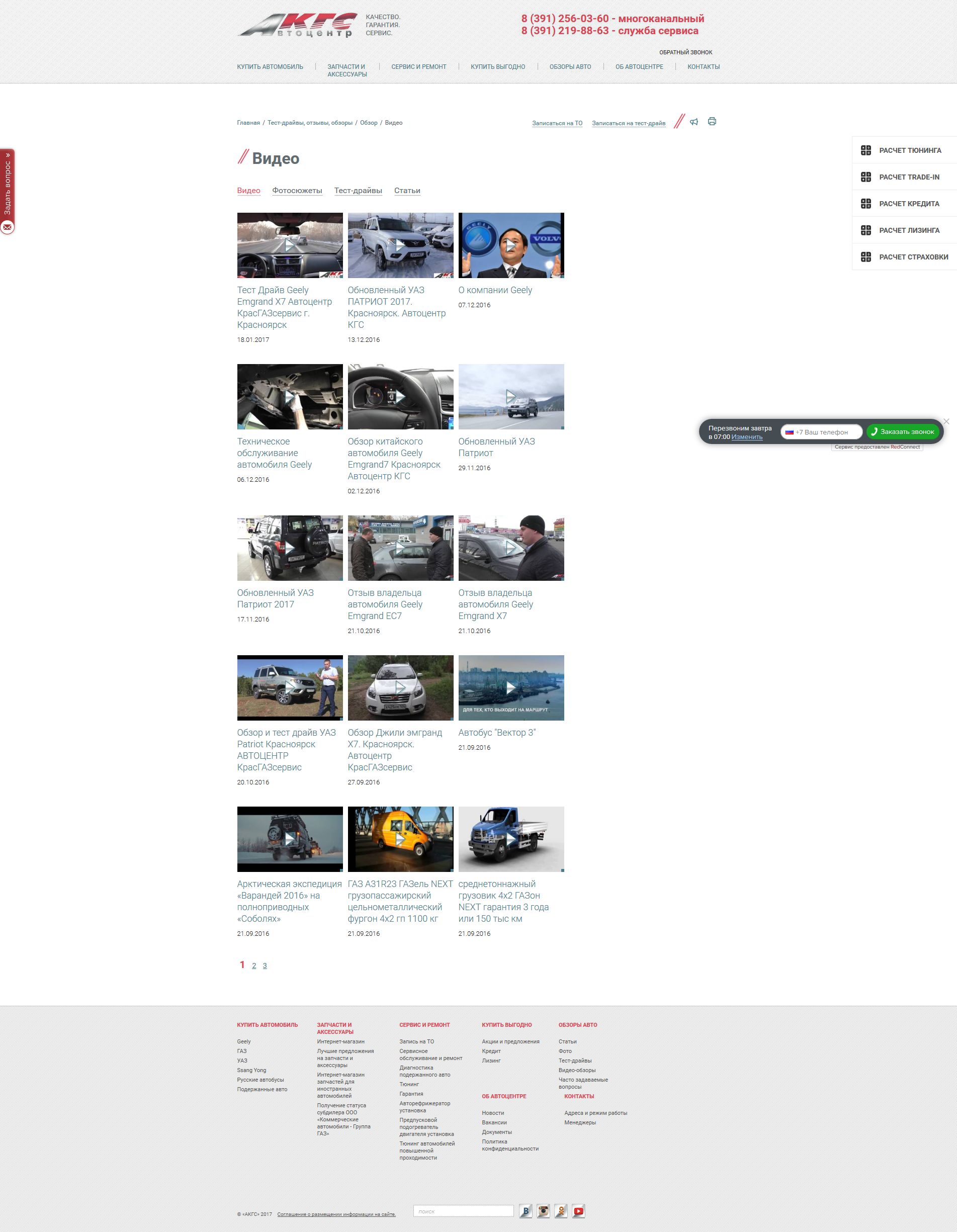Select the Видео tab
Screen dimensions: 957x1232
click(248, 191)
